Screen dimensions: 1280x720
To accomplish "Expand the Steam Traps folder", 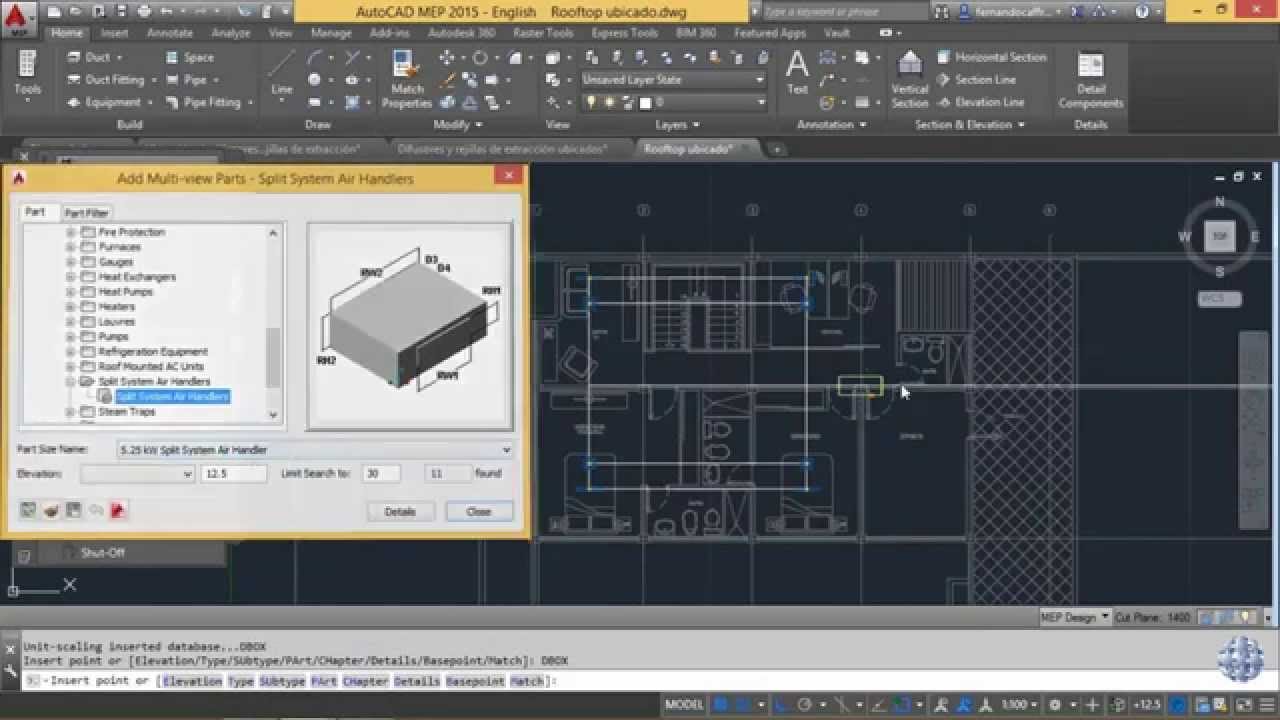I will pyautogui.click(x=71, y=412).
